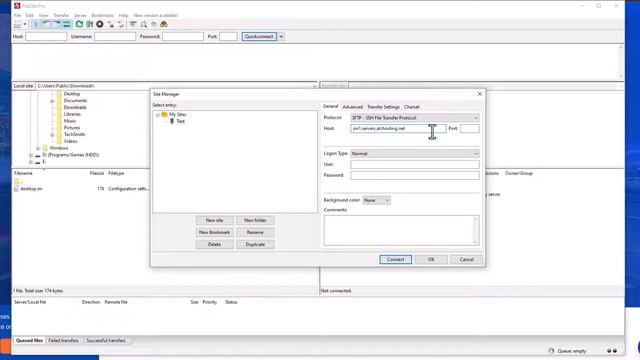Click the Site Manager Port field
Screen dimensions: 640x360
(470, 129)
